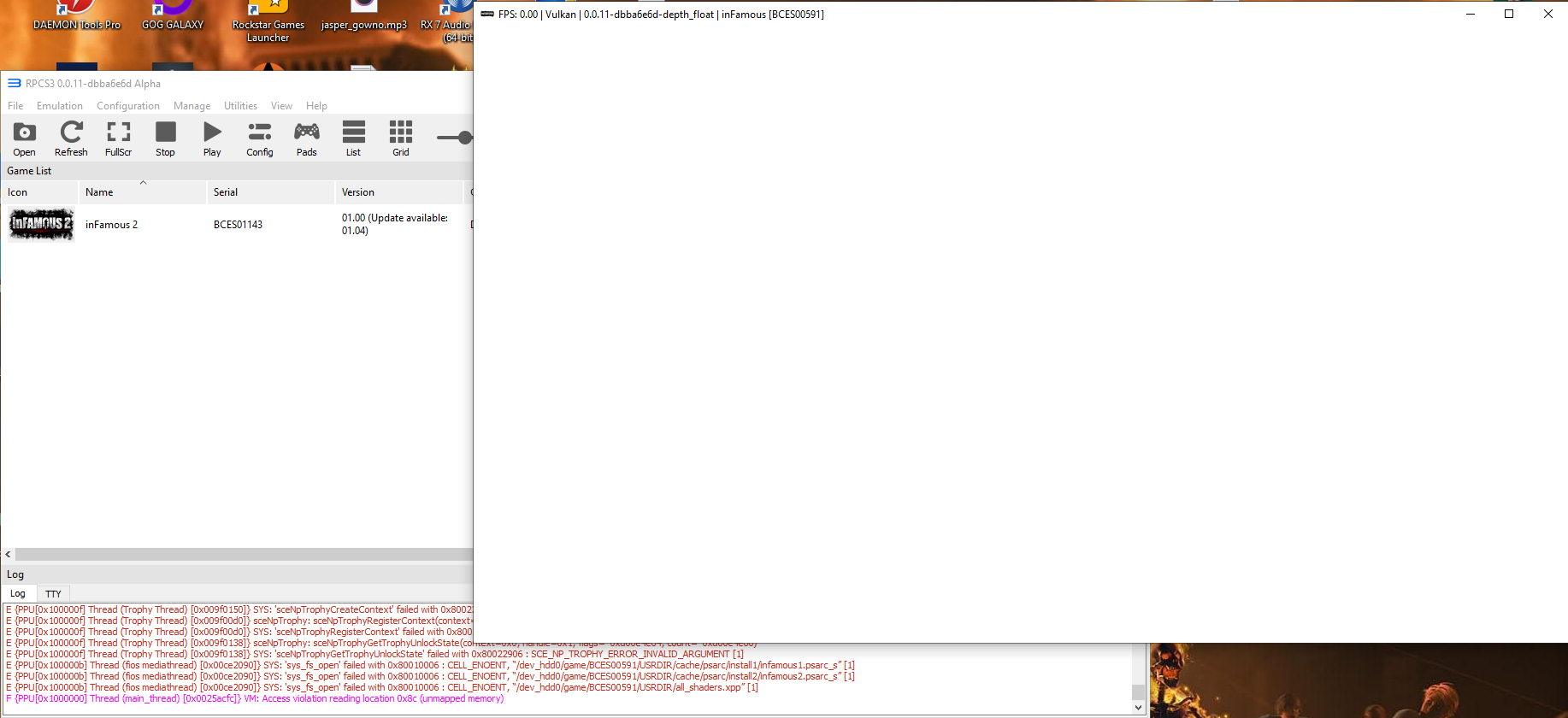The height and width of the screenshot is (718, 1568).
Task: Select the Log tab
Action: click(18, 593)
